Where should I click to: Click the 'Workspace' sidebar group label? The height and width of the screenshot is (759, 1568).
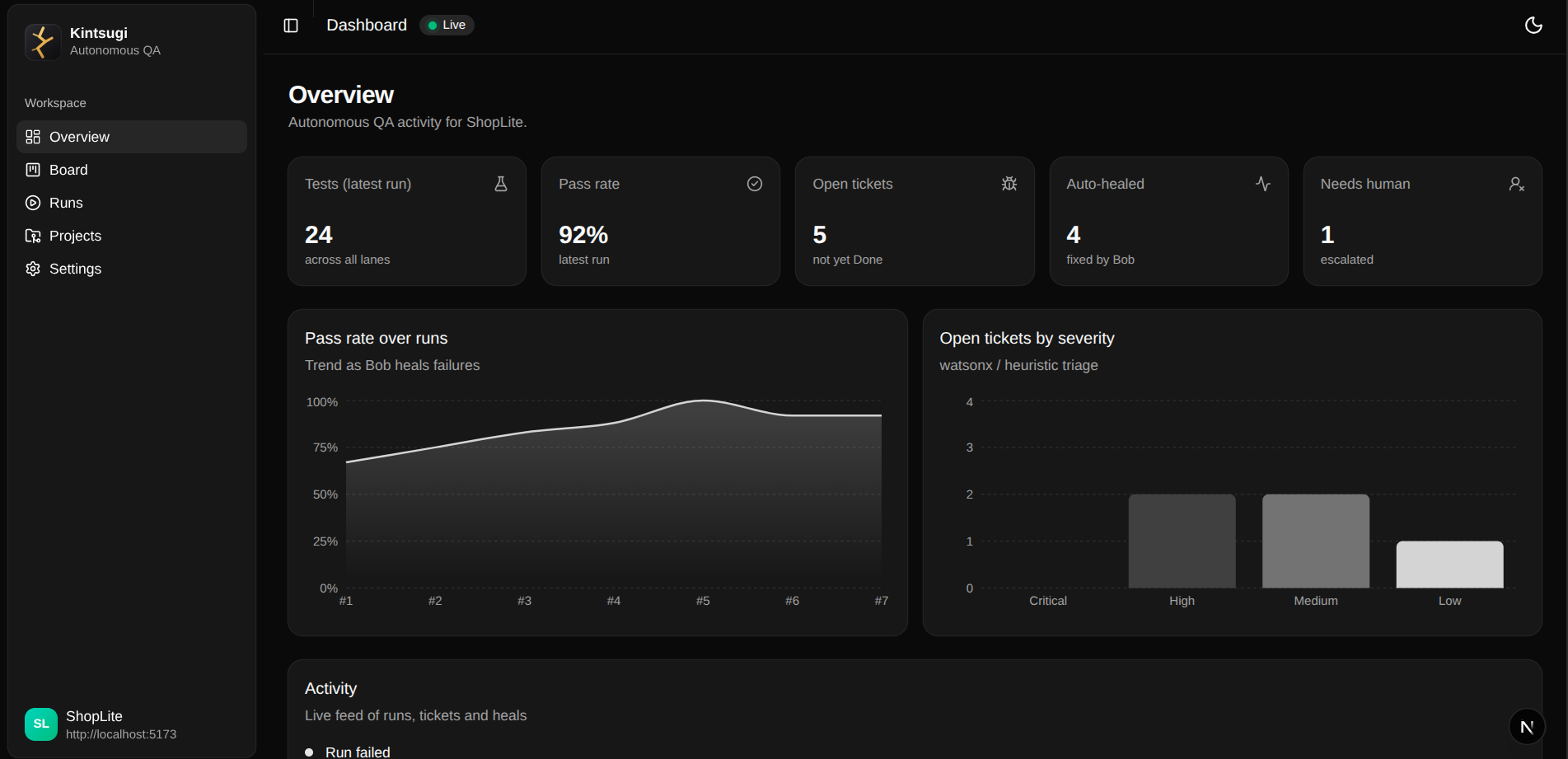(55, 103)
